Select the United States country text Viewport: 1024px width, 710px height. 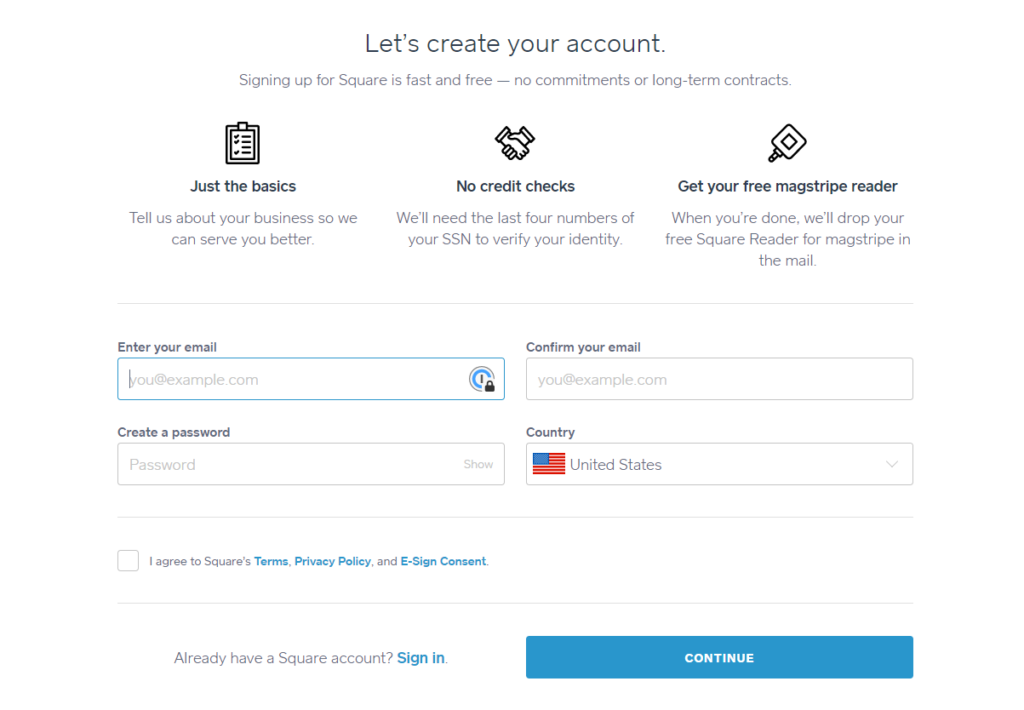616,464
